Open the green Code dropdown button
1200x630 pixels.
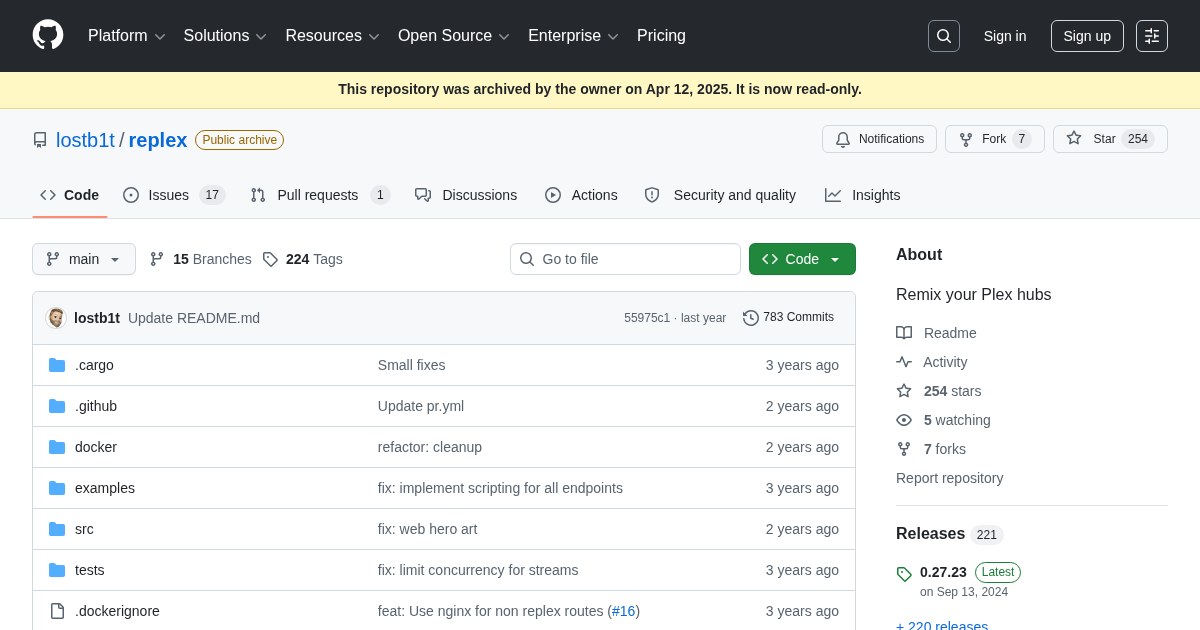tap(802, 259)
